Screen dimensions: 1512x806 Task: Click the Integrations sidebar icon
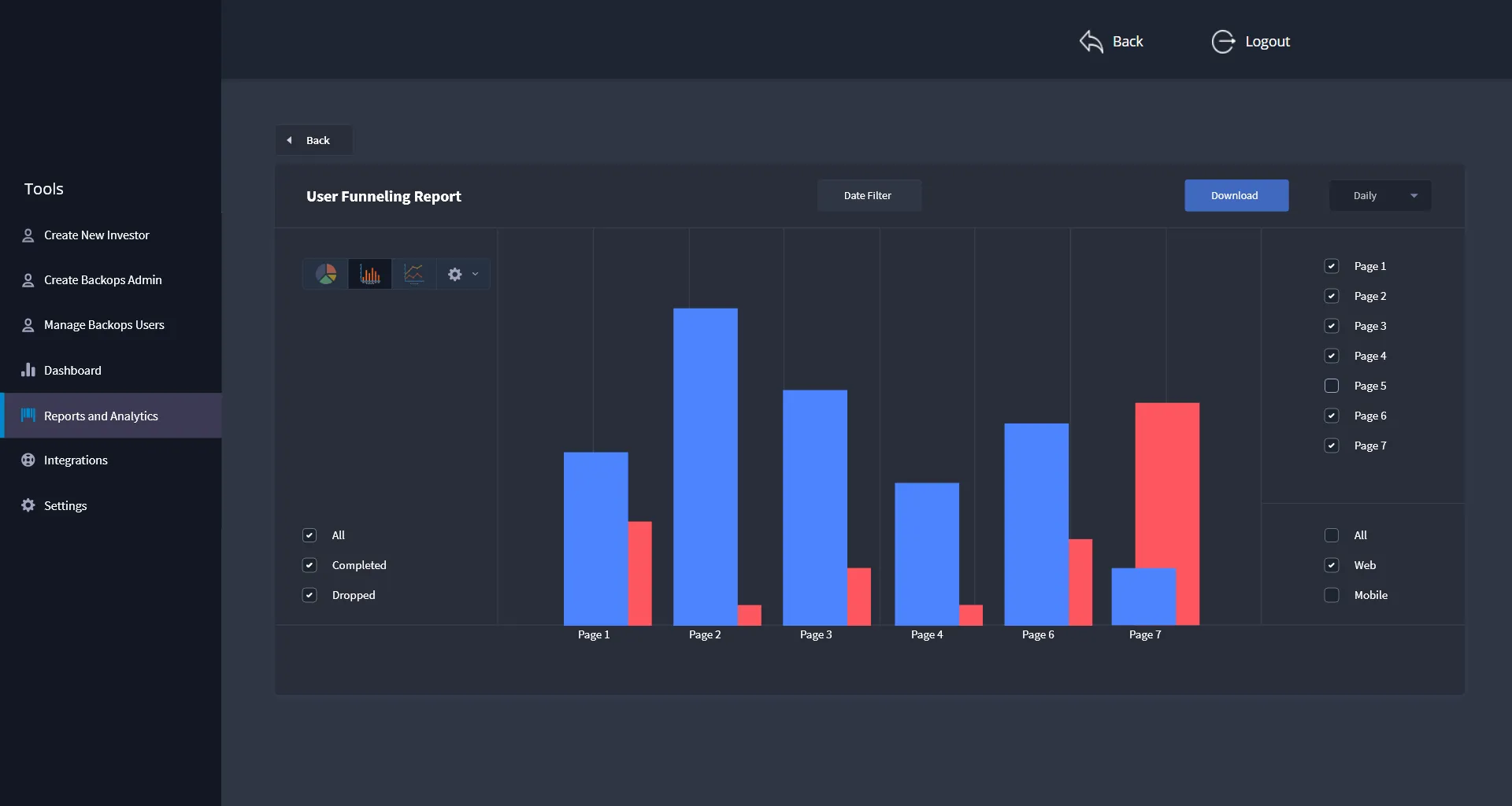coord(28,460)
